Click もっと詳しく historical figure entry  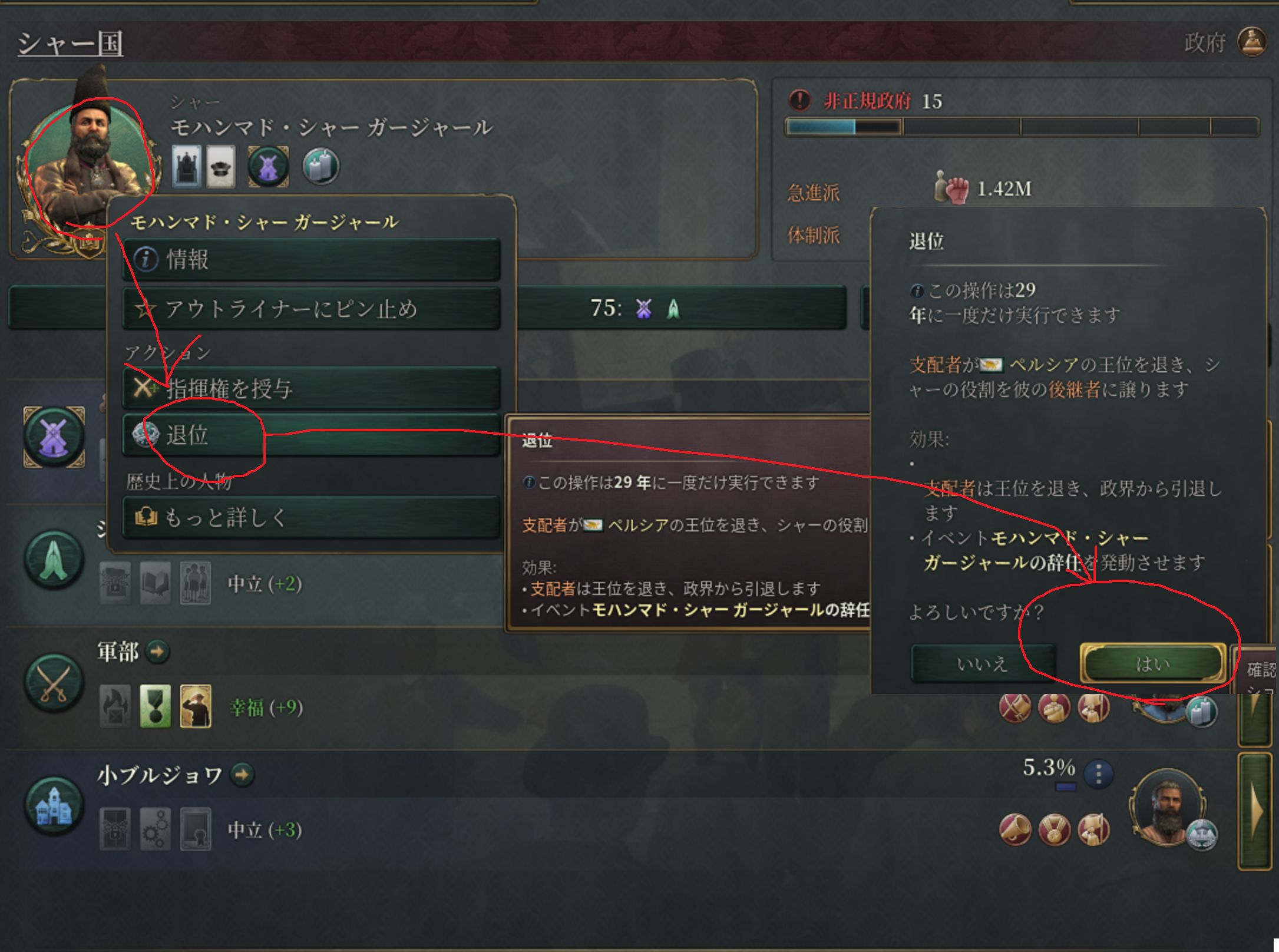(x=312, y=517)
